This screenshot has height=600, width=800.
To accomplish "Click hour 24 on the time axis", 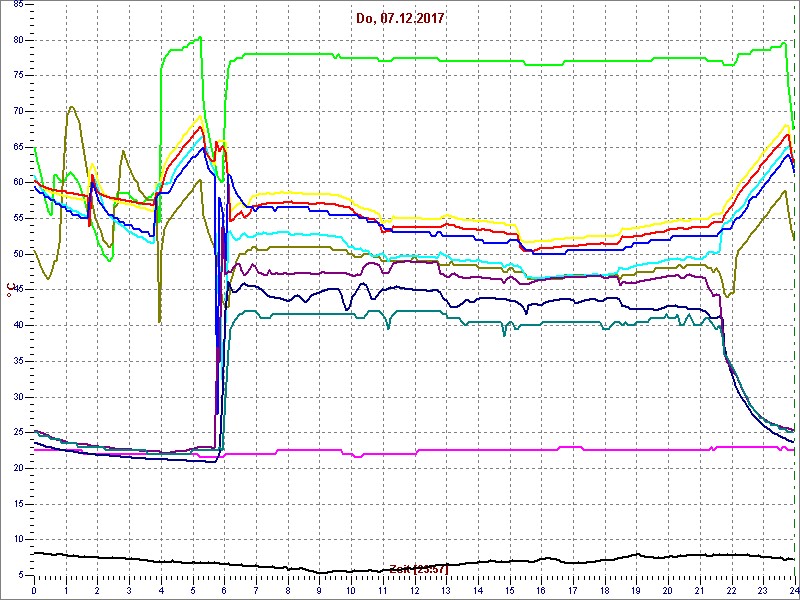I will coord(793,590).
